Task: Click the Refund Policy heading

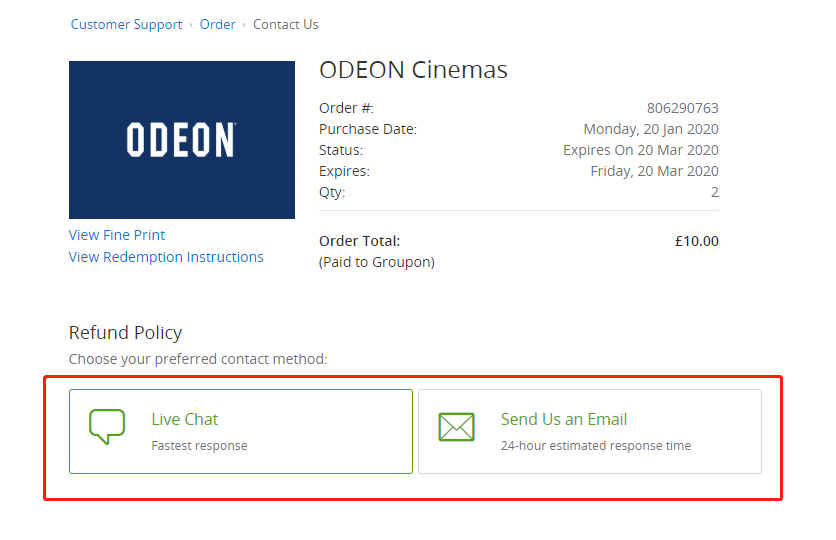Action: [x=125, y=333]
